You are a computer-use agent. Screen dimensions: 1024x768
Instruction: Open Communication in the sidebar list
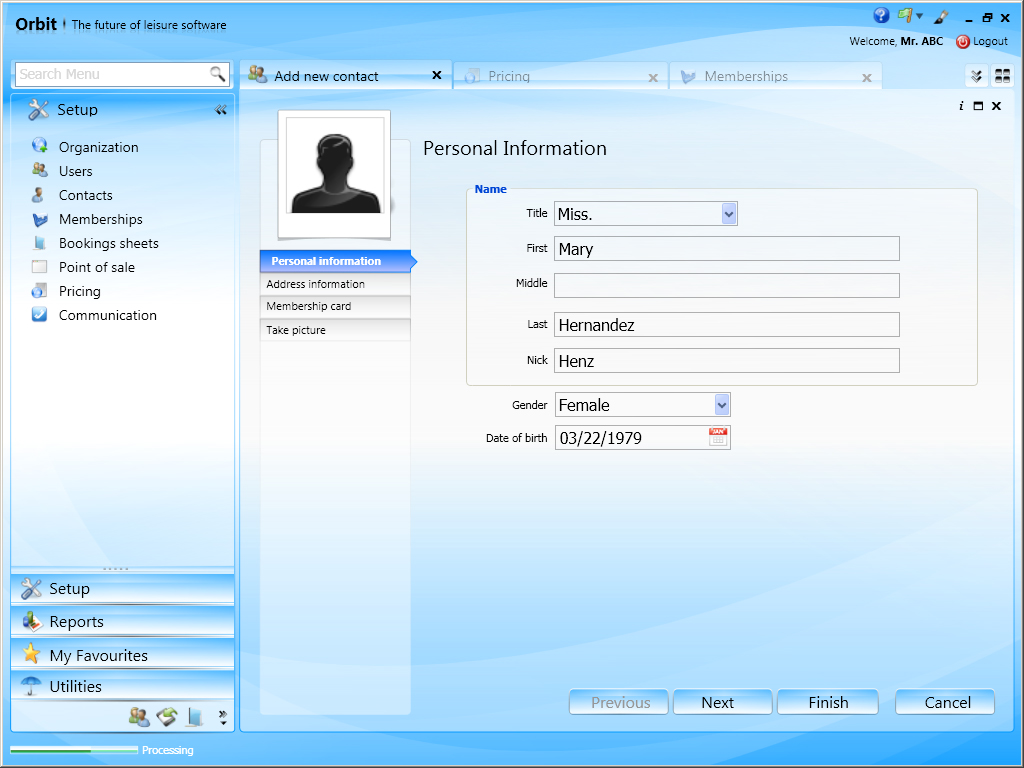click(x=108, y=315)
